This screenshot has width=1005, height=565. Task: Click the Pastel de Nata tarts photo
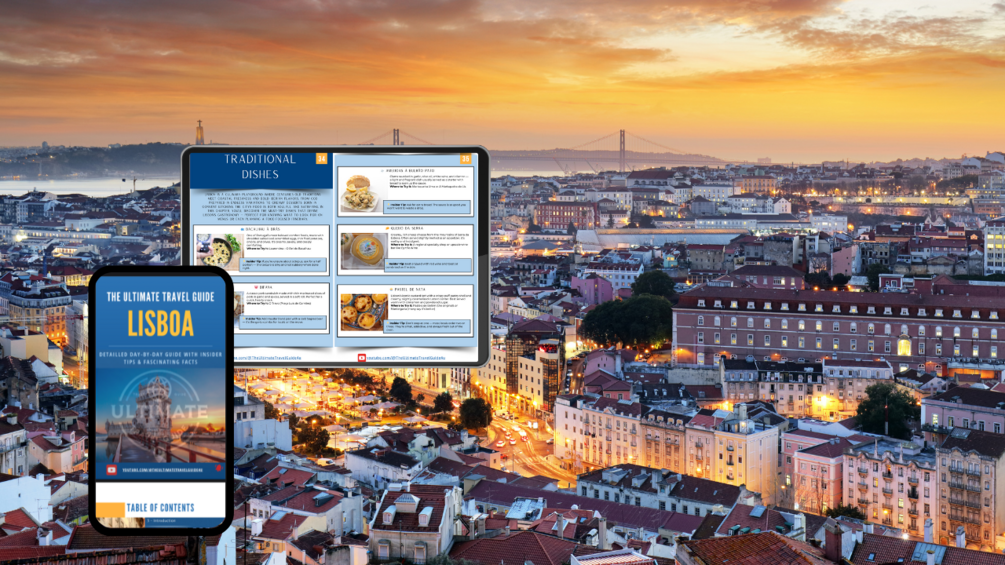point(364,312)
